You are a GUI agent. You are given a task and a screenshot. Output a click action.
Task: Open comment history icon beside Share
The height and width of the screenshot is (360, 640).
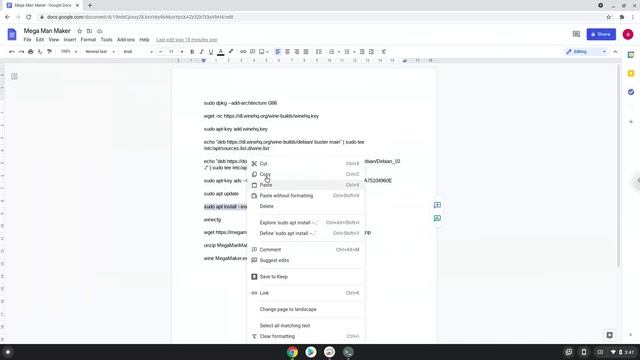click(576, 34)
